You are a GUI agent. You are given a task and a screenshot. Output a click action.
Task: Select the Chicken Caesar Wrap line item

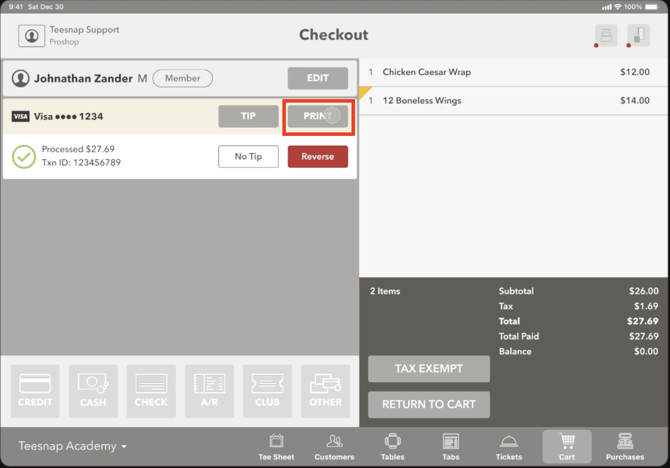[x=513, y=72]
